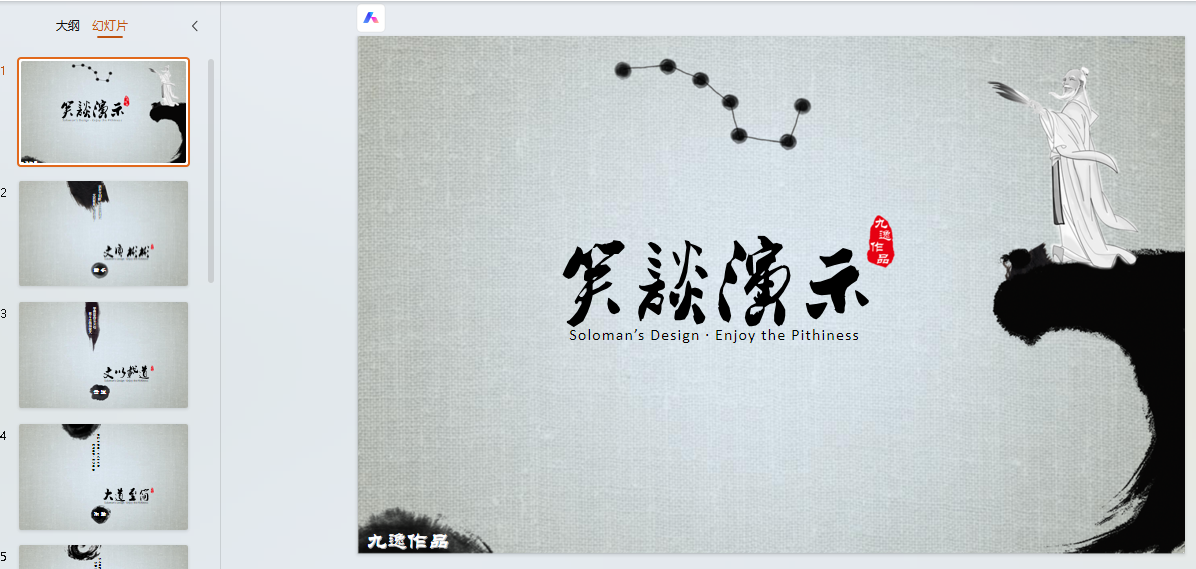Select the red 九逸作品 seal stamp
This screenshot has height=569, width=1196.
coord(881,241)
